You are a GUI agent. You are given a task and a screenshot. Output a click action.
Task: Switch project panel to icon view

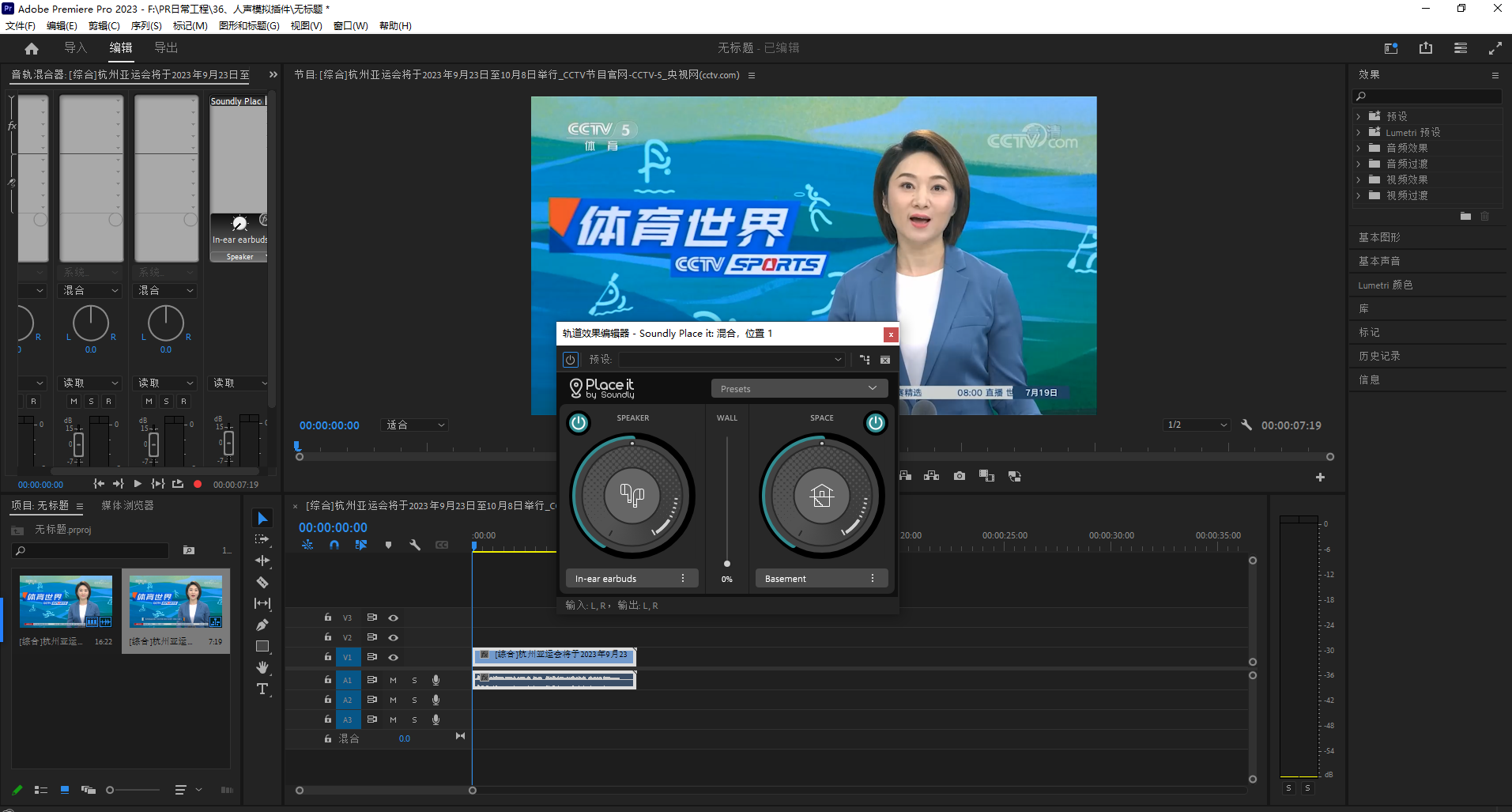click(65, 790)
